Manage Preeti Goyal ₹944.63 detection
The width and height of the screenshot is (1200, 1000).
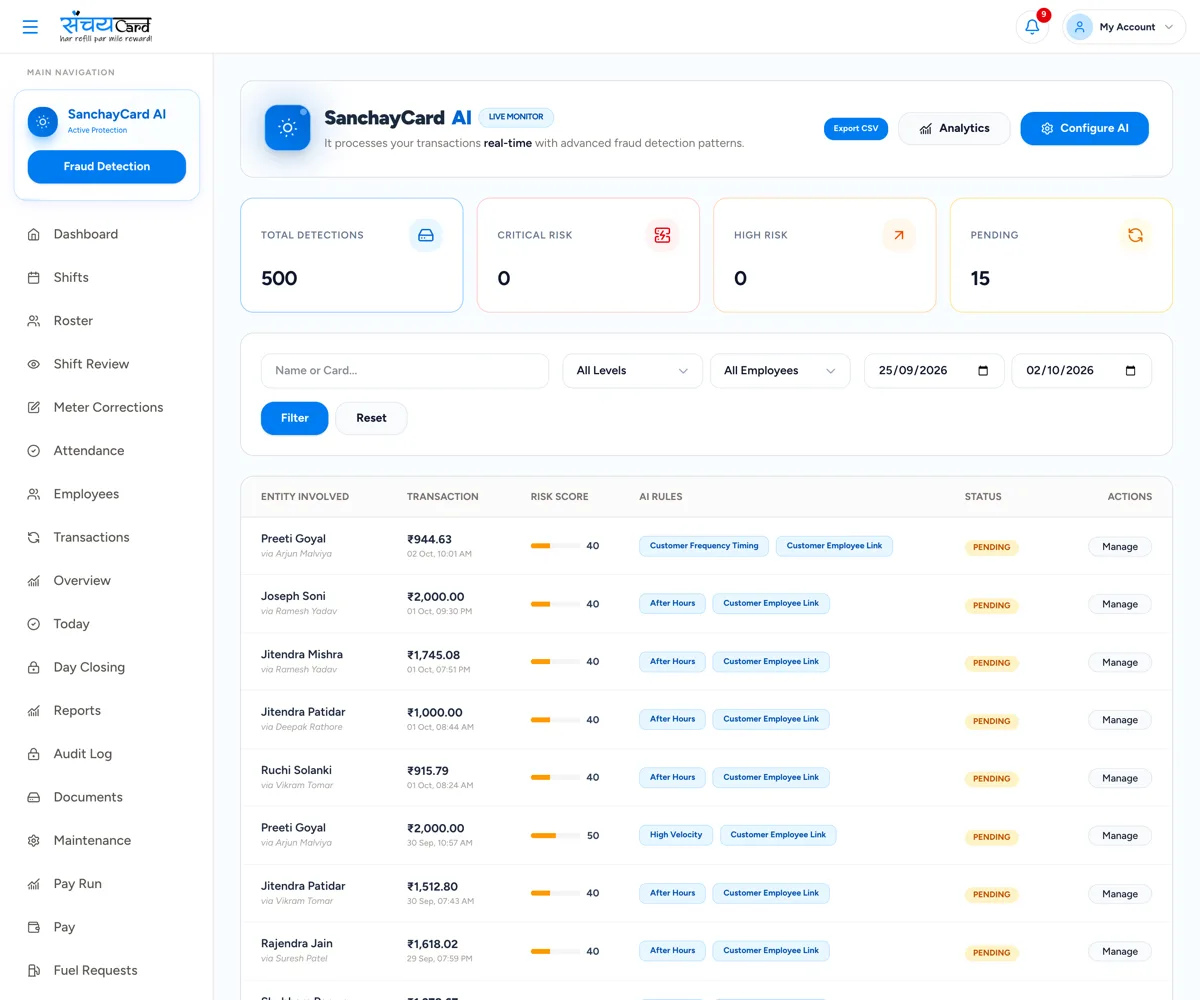pos(1120,547)
